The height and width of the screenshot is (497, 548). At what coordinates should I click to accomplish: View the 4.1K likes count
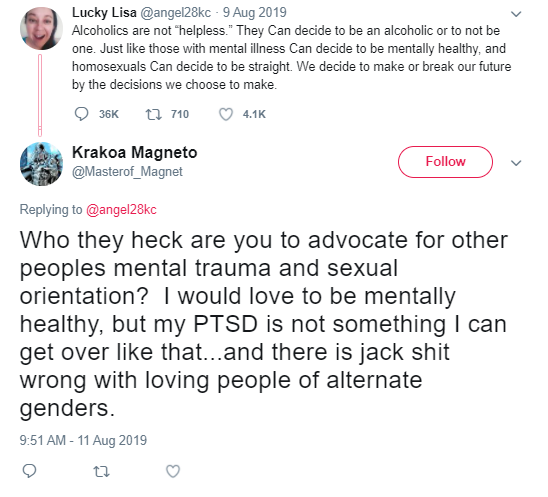click(x=254, y=114)
